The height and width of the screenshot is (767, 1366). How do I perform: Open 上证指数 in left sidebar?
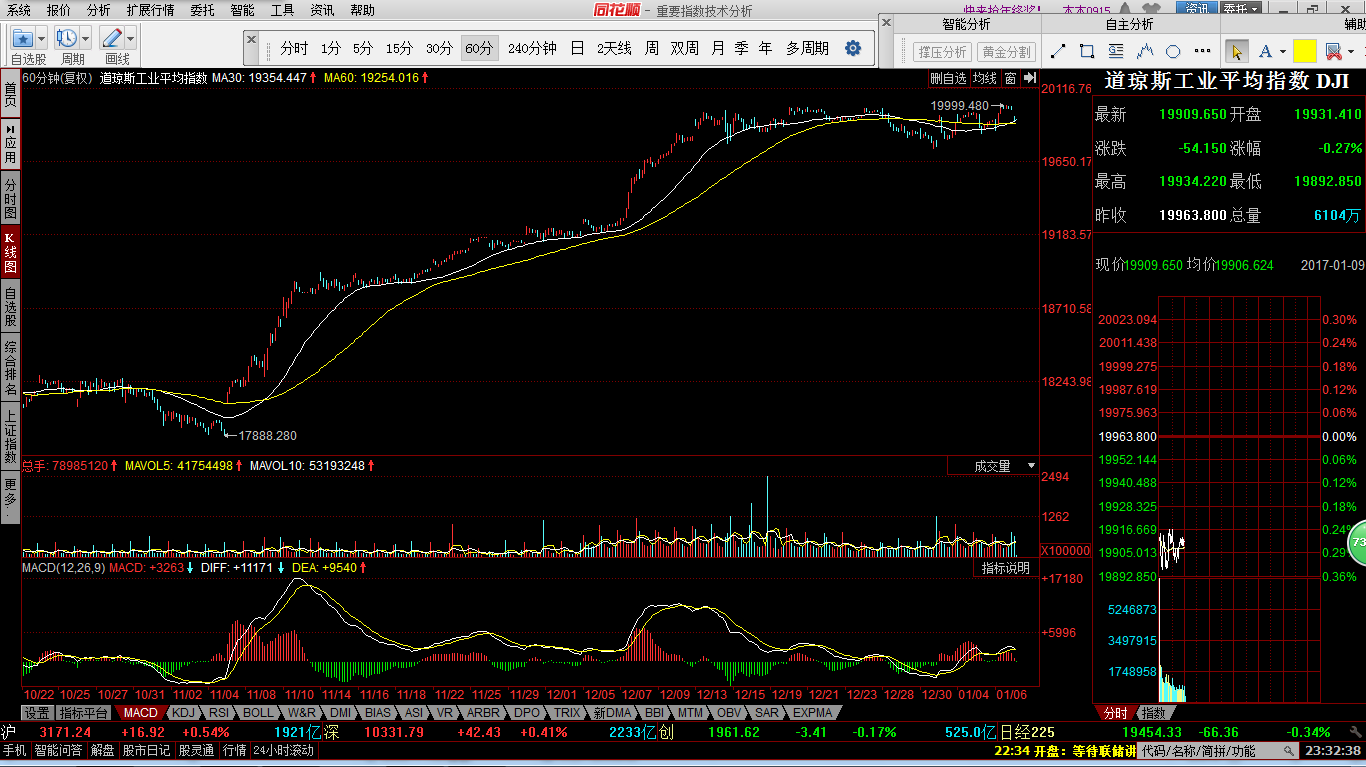click(x=10, y=434)
